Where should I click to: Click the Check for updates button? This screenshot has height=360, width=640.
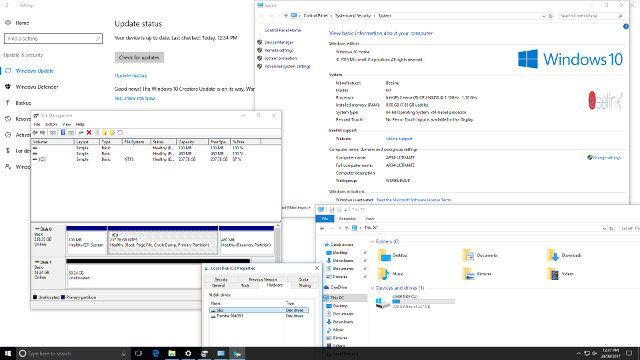point(139,58)
